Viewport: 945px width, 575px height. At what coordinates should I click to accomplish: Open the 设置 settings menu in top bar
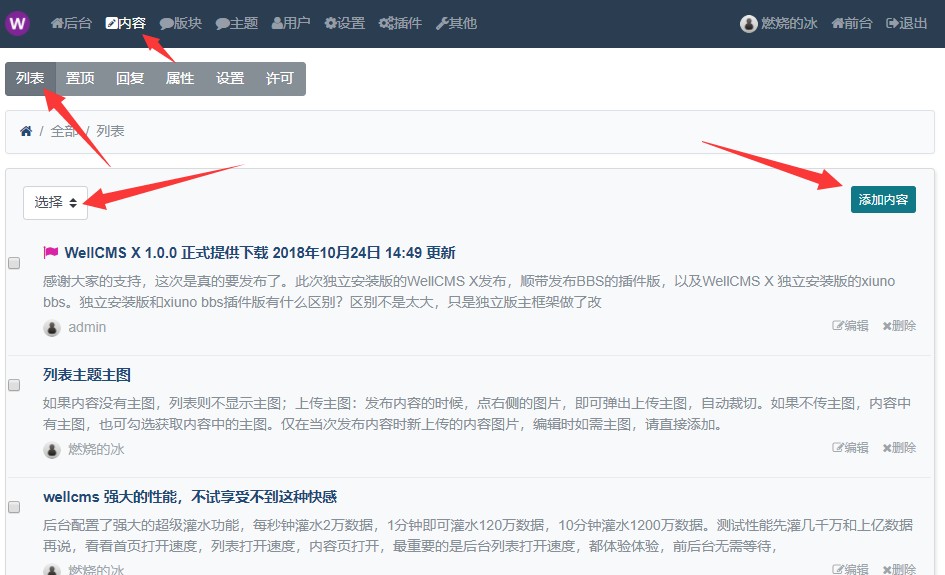tap(345, 24)
